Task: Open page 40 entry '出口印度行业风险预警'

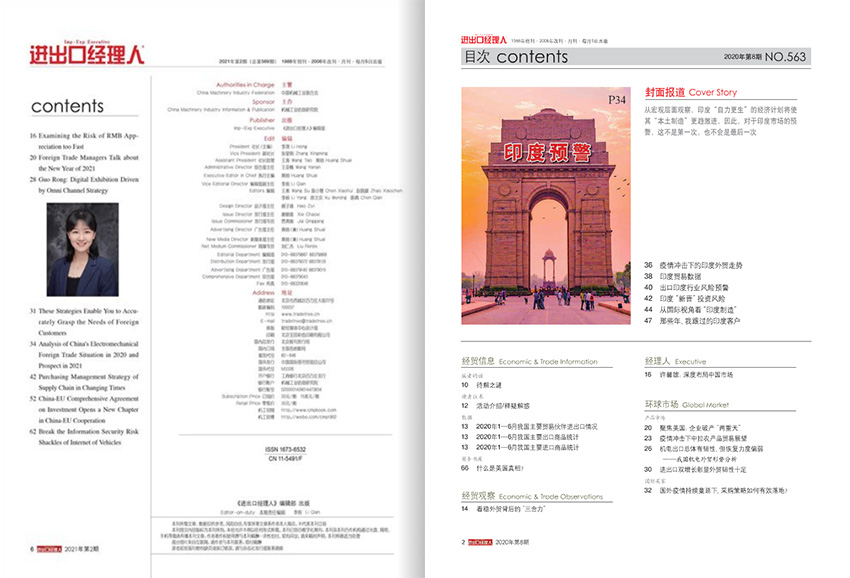Action: [x=686, y=287]
